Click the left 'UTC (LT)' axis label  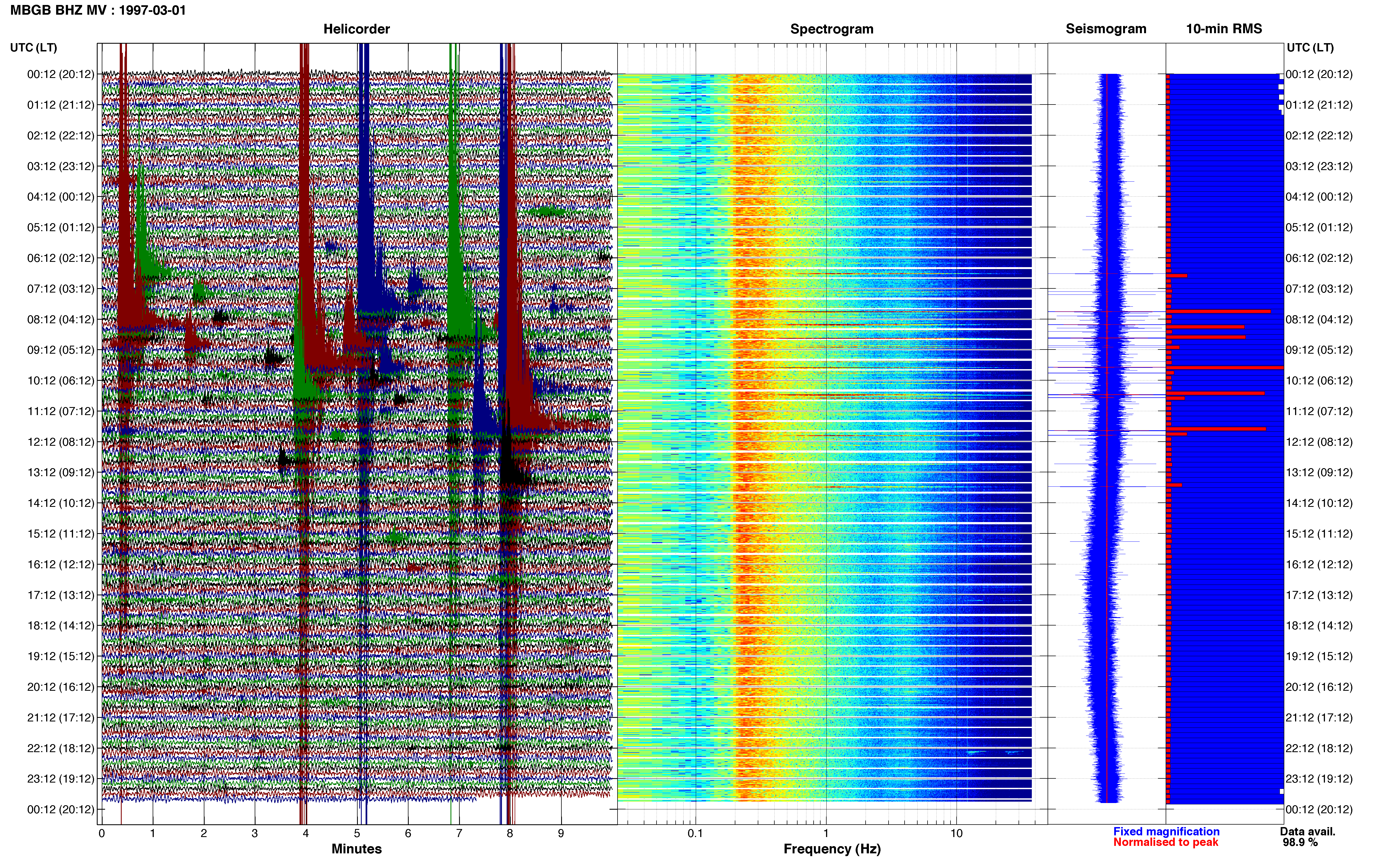[x=34, y=48]
